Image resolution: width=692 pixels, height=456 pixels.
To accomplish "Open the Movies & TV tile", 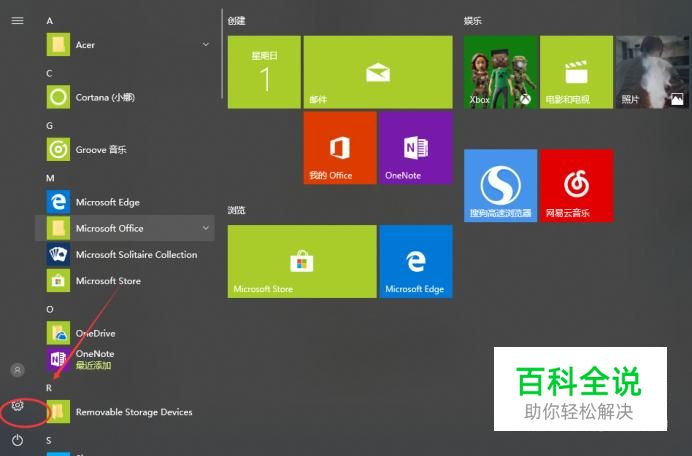I will coord(576,72).
